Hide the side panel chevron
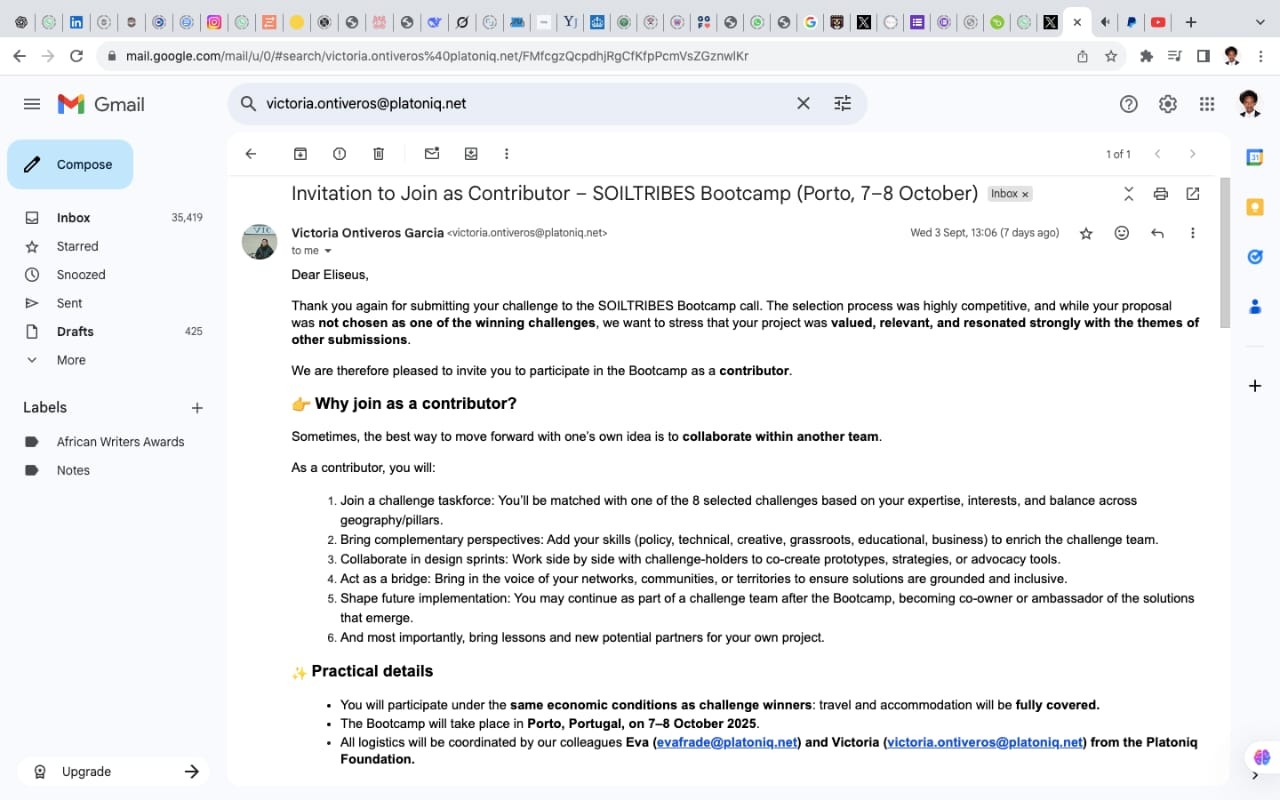 click(1255, 776)
